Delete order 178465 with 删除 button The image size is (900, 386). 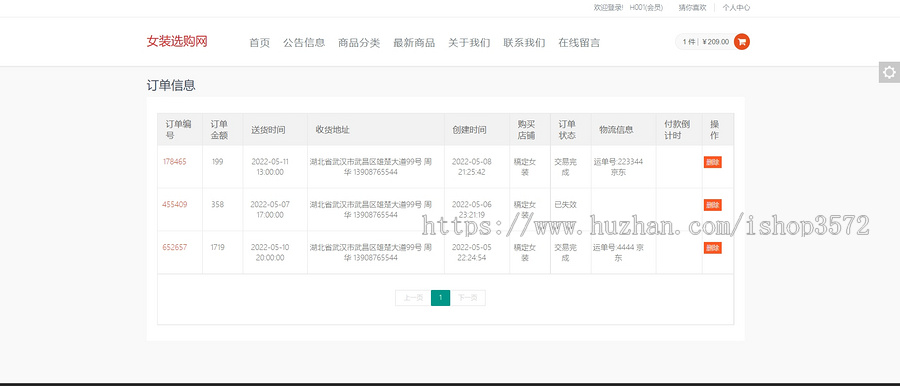pyautogui.click(x=713, y=163)
